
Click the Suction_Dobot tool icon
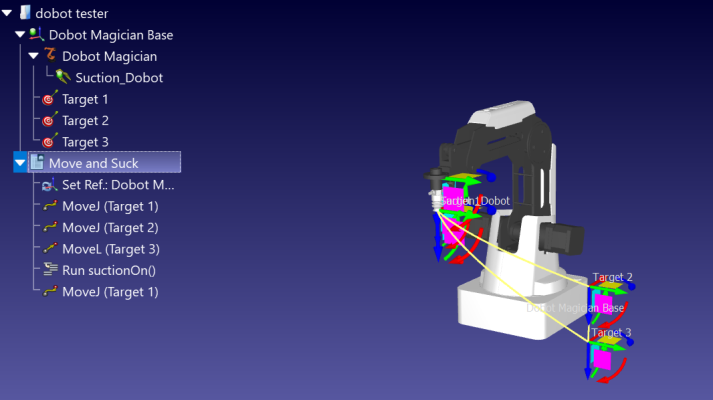pyautogui.click(x=63, y=77)
